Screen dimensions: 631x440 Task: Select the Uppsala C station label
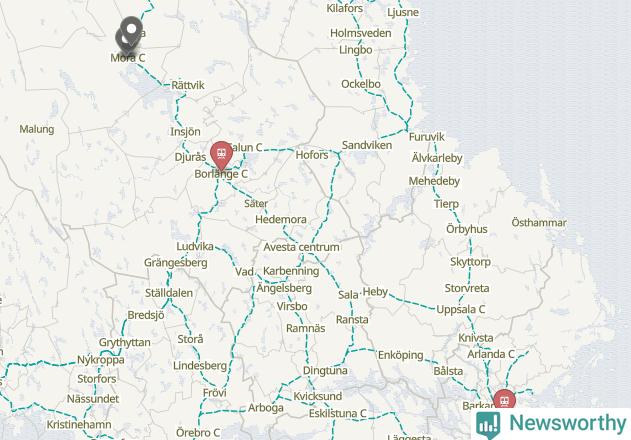point(461,309)
